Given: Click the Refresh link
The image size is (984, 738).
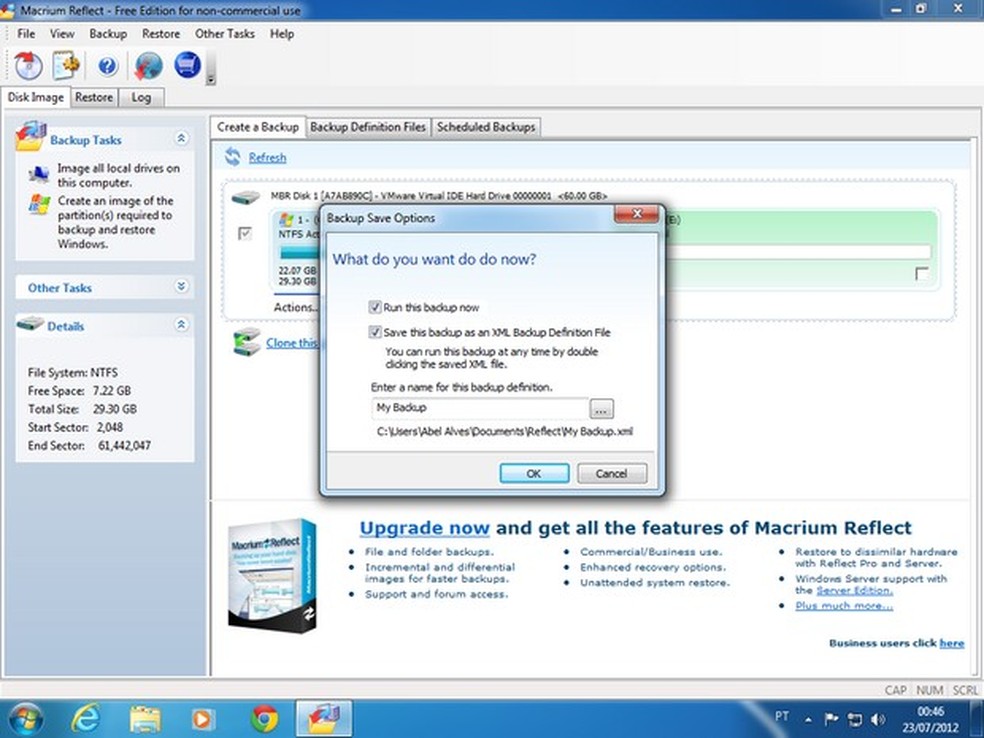Looking at the screenshot, I should 267,158.
